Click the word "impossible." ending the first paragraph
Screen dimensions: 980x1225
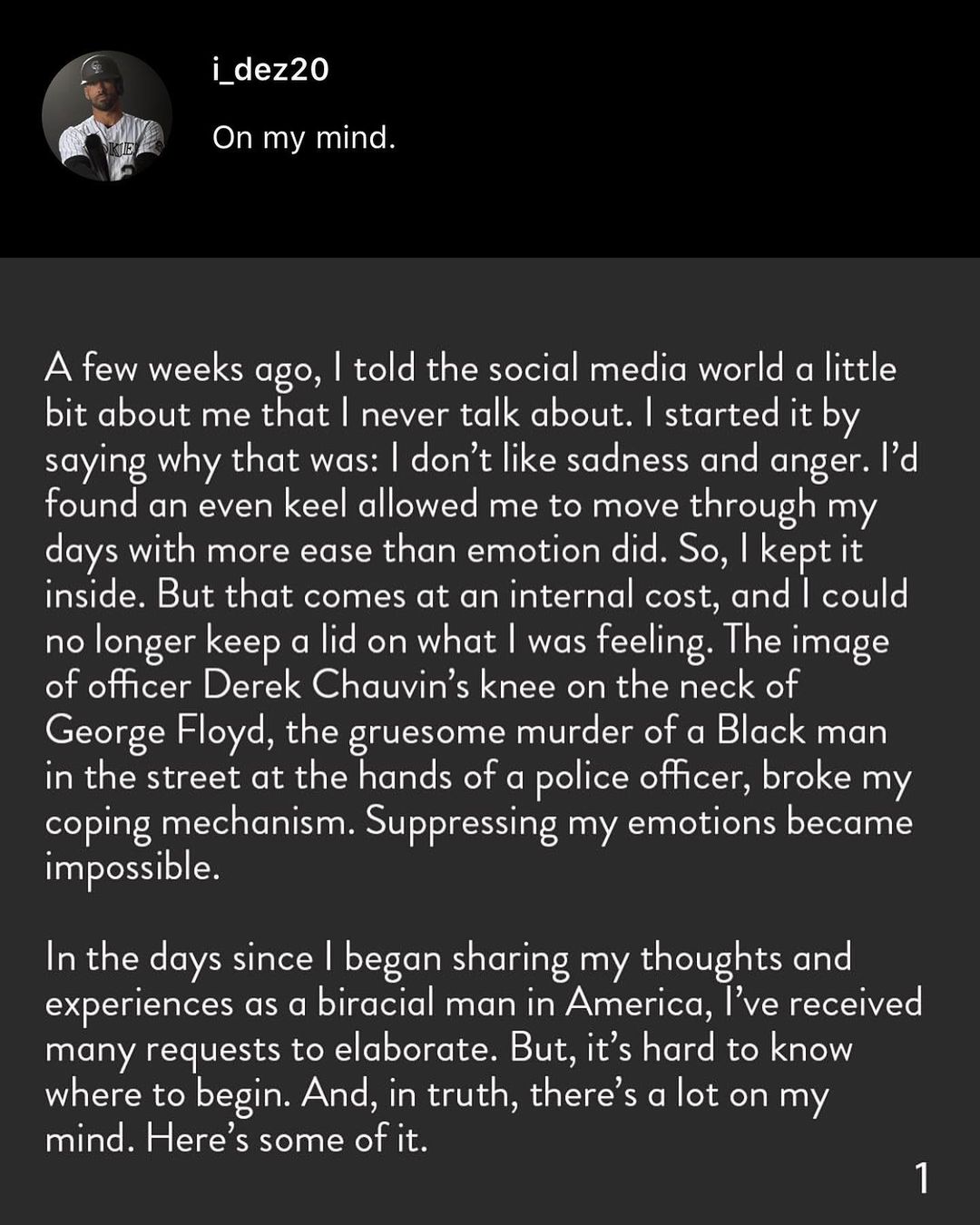coord(132,868)
